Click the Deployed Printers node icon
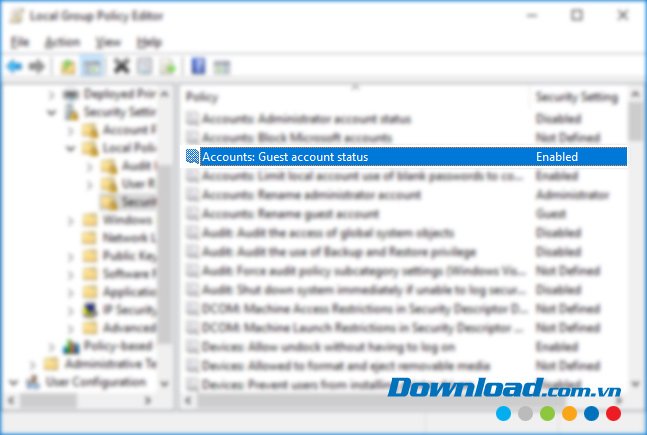Image resolution: width=647 pixels, height=435 pixels. (71, 95)
